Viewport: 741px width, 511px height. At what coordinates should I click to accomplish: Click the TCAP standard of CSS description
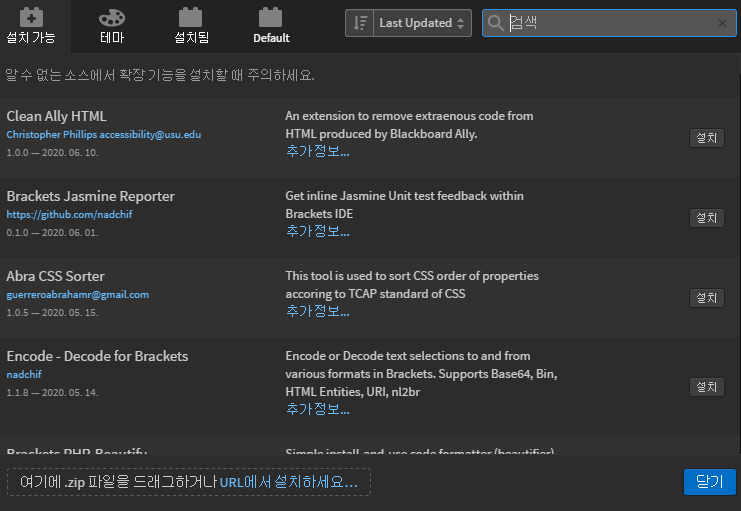412,285
